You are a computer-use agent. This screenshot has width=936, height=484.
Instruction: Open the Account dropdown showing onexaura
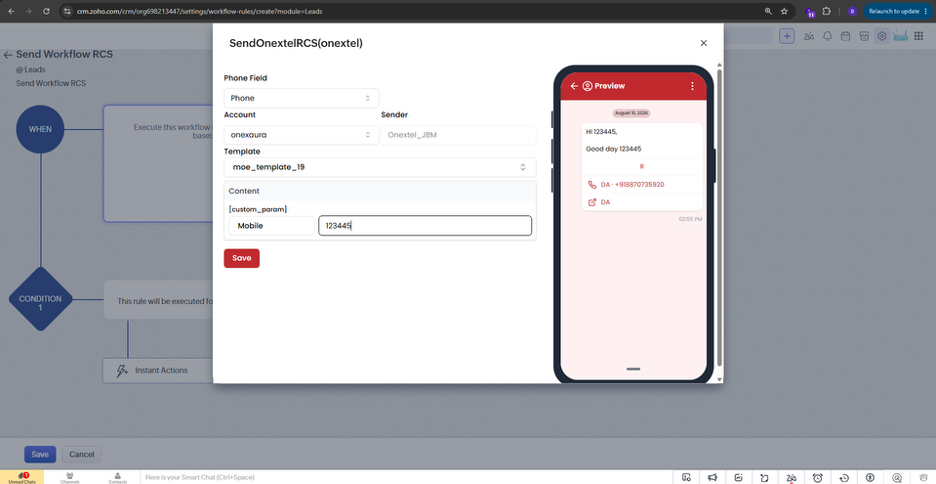pos(301,135)
